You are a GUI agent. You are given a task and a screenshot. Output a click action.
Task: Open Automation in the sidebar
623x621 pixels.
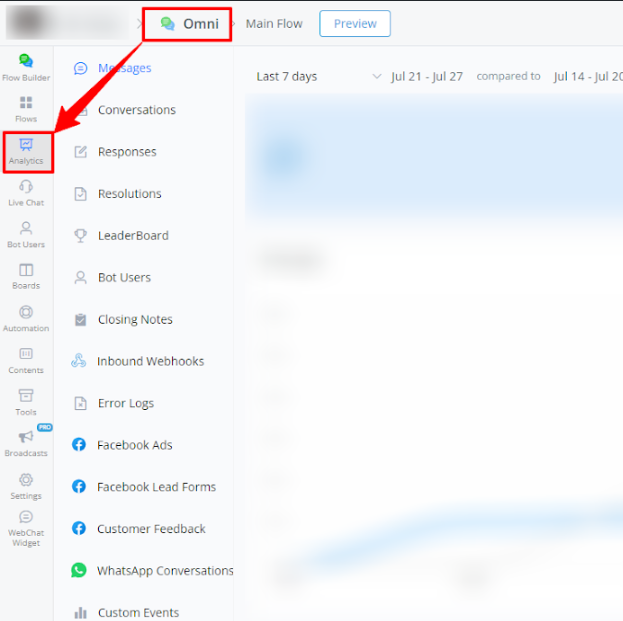pyautogui.click(x=26, y=318)
